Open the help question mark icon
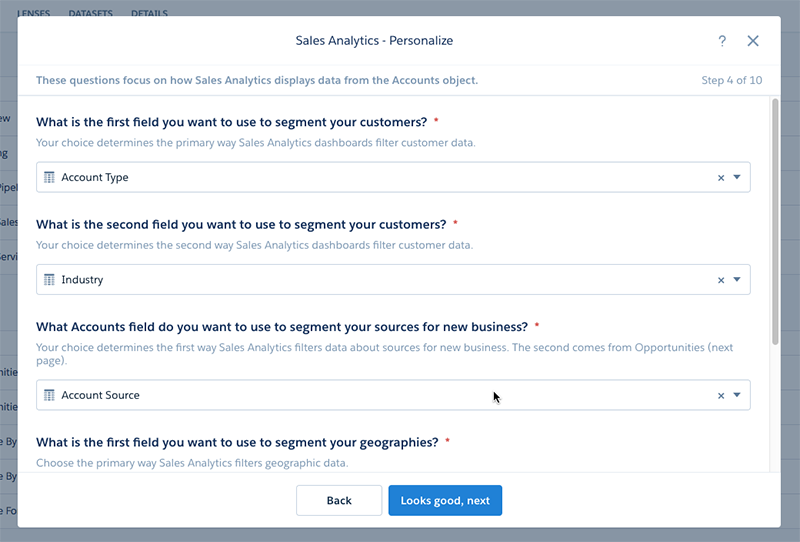This screenshot has width=800, height=542. pos(722,41)
